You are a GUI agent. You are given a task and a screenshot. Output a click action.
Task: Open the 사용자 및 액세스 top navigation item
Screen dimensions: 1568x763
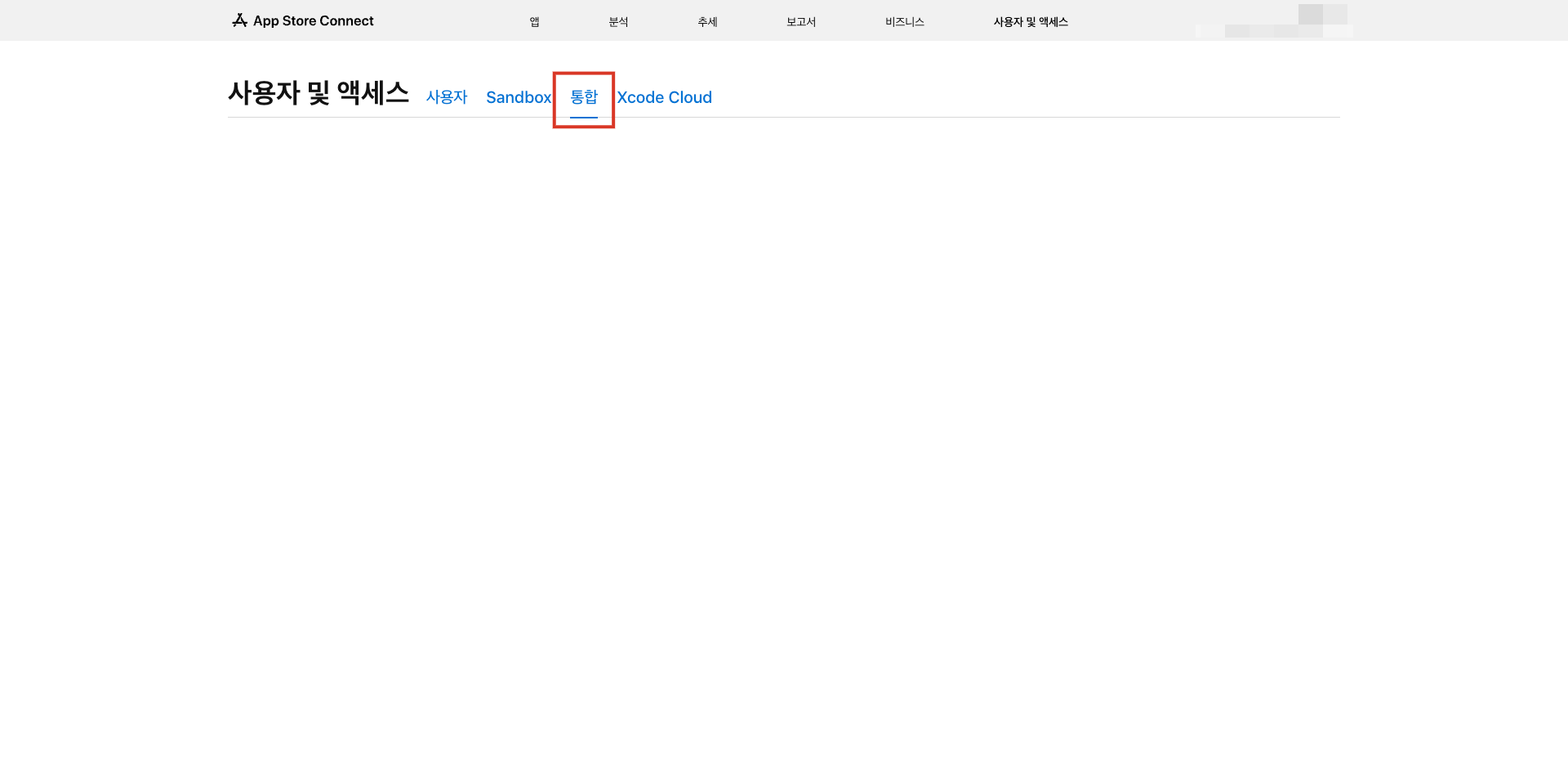[1031, 22]
